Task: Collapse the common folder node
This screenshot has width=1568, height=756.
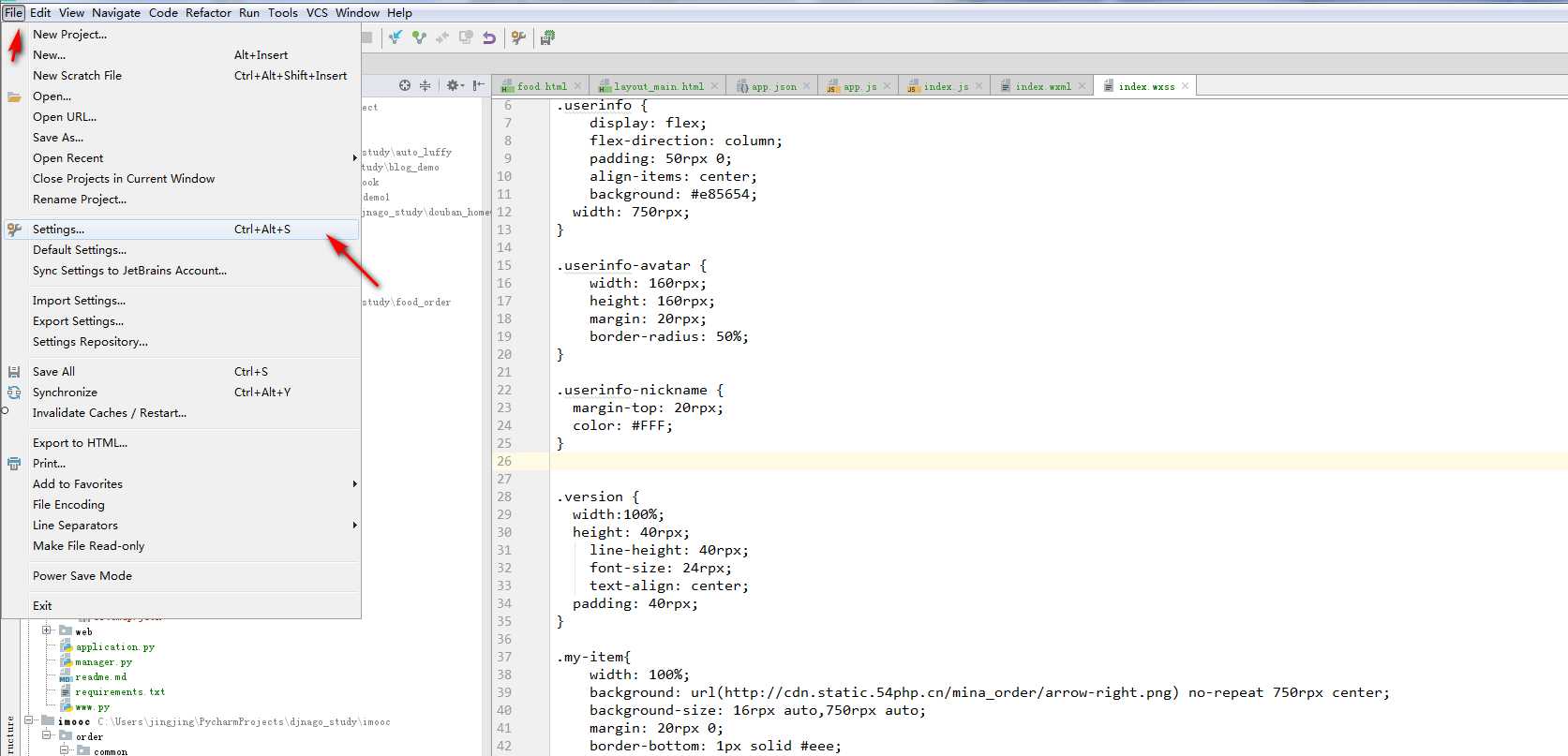Action: click(65, 750)
